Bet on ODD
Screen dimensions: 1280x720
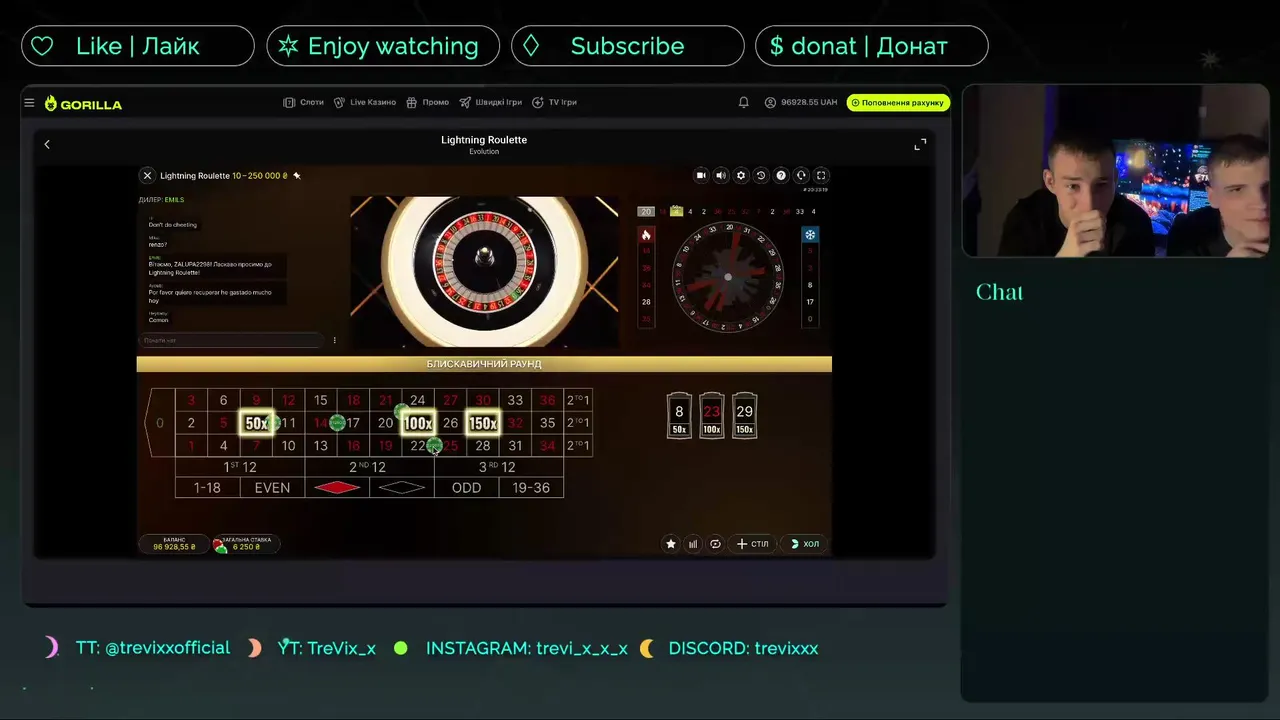(x=467, y=487)
